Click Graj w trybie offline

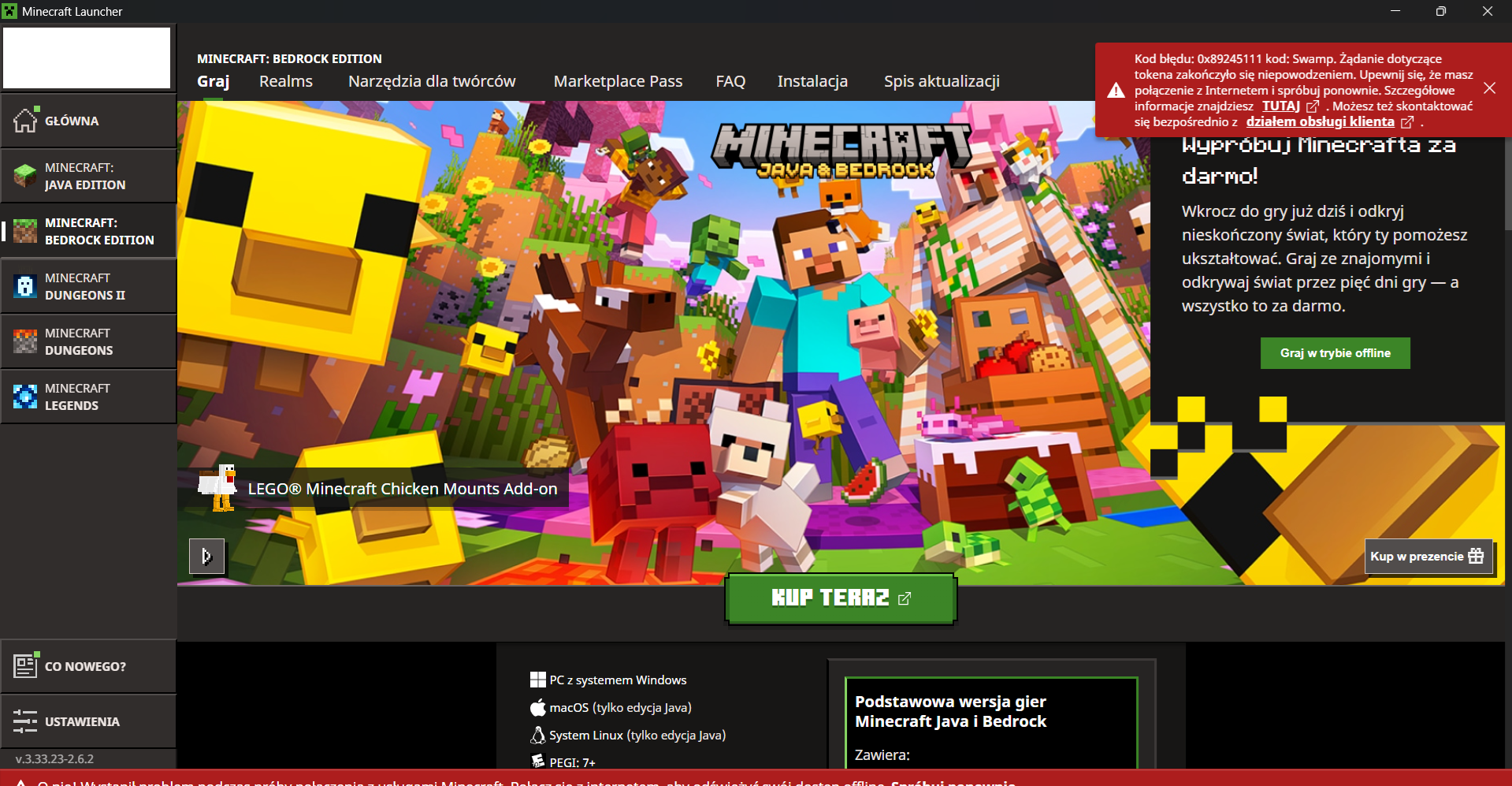[x=1335, y=353]
